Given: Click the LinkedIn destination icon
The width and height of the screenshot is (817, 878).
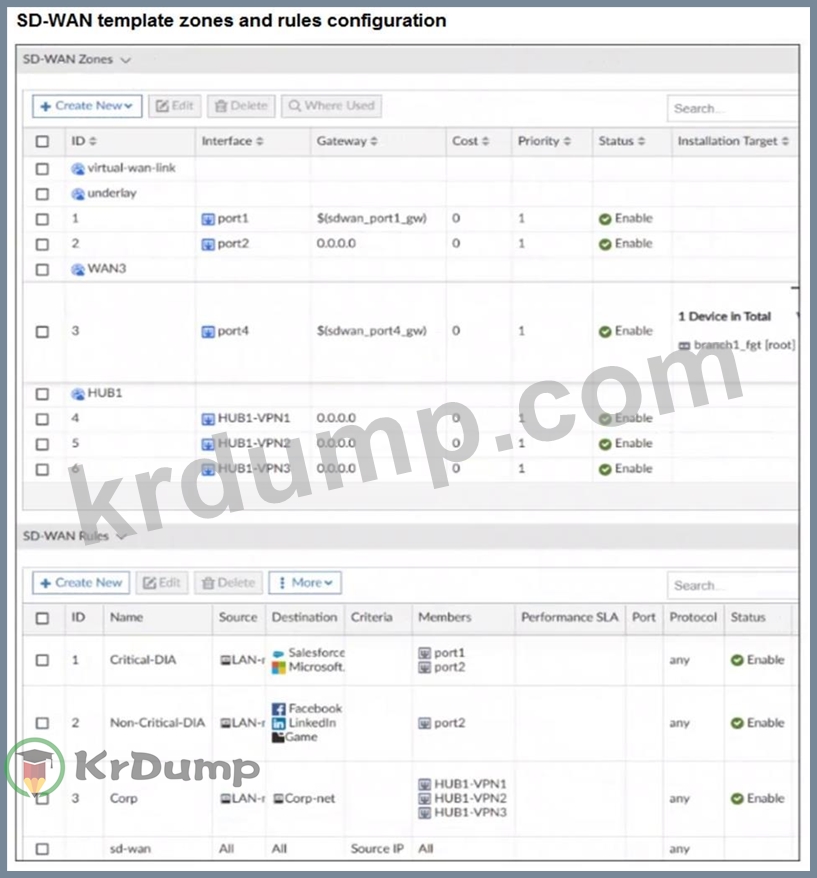Looking at the screenshot, I should tap(279, 723).
